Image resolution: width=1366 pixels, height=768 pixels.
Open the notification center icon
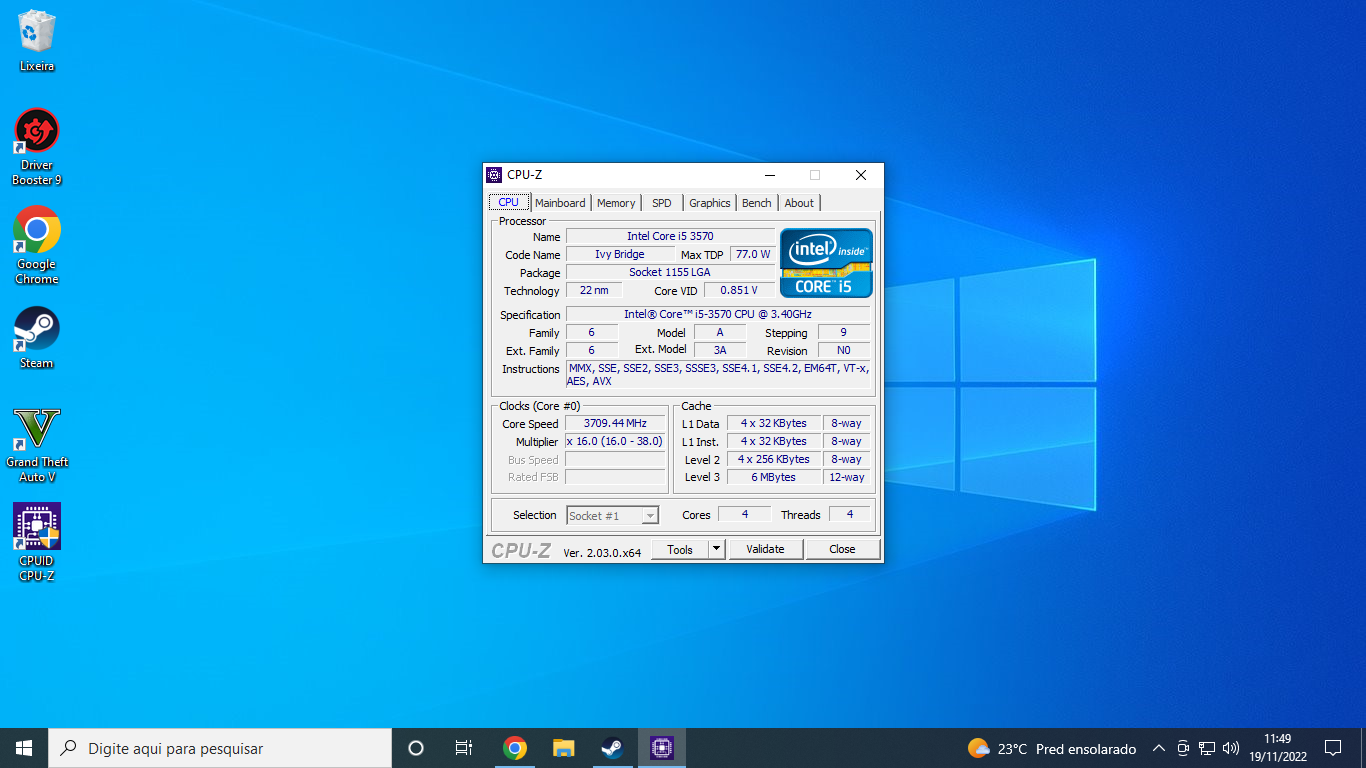pyautogui.click(x=1333, y=748)
